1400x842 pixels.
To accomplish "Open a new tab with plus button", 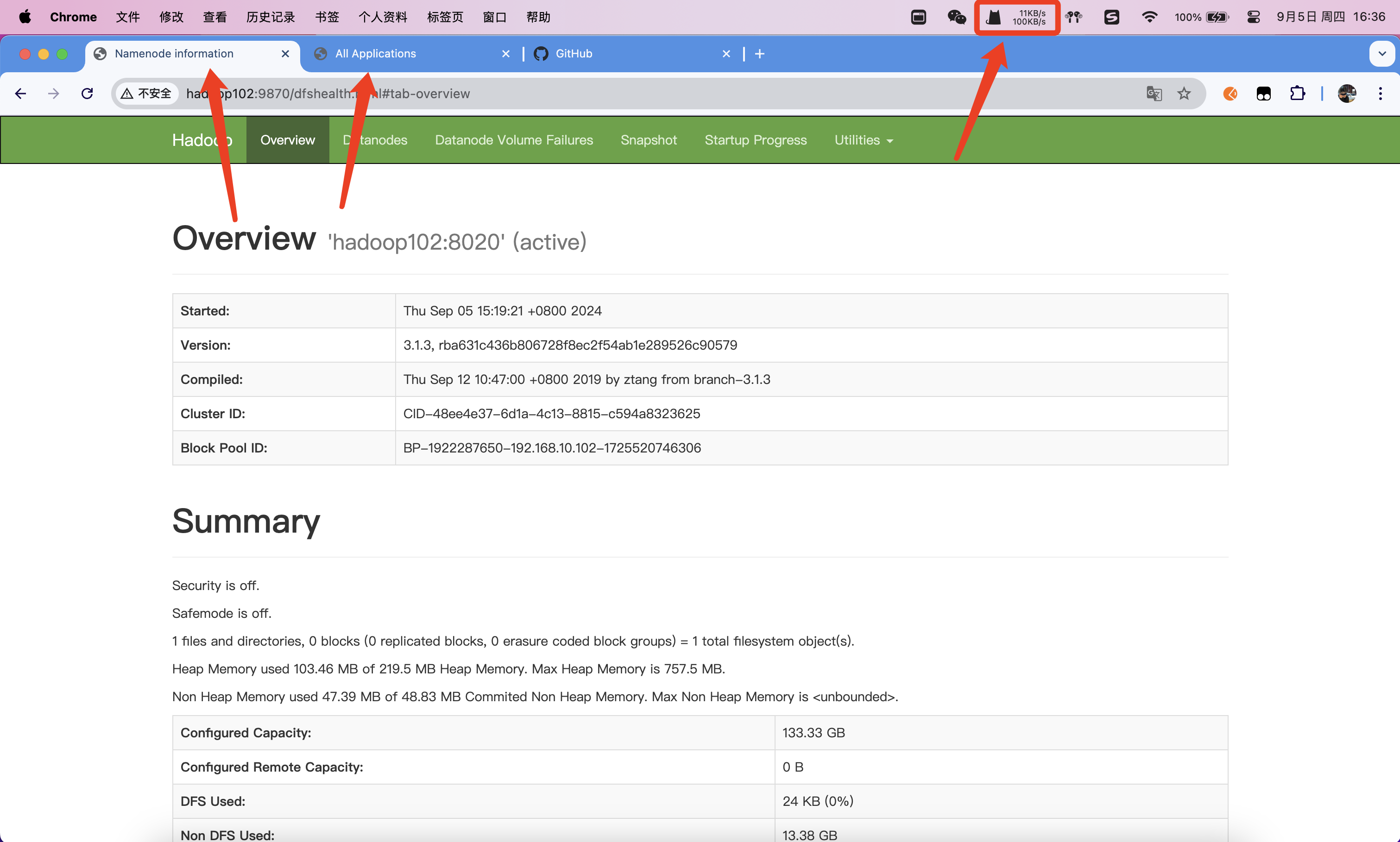I will tap(759, 54).
